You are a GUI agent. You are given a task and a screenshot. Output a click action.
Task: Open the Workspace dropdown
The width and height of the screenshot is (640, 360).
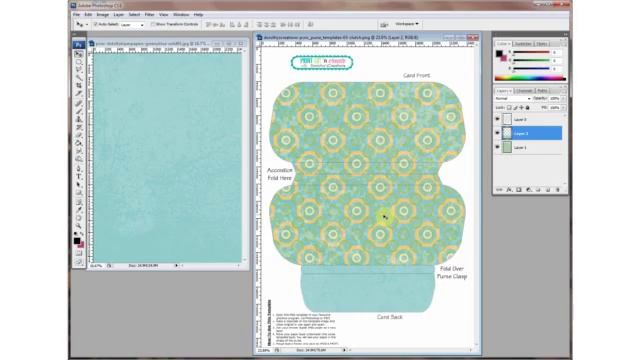[x=407, y=24]
